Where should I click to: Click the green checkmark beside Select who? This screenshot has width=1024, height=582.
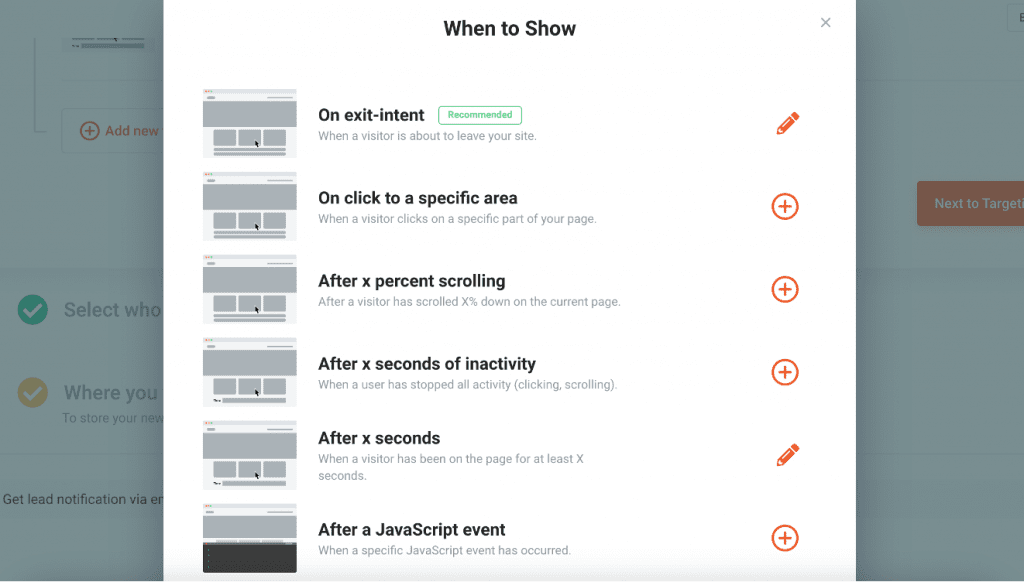click(x=33, y=310)
